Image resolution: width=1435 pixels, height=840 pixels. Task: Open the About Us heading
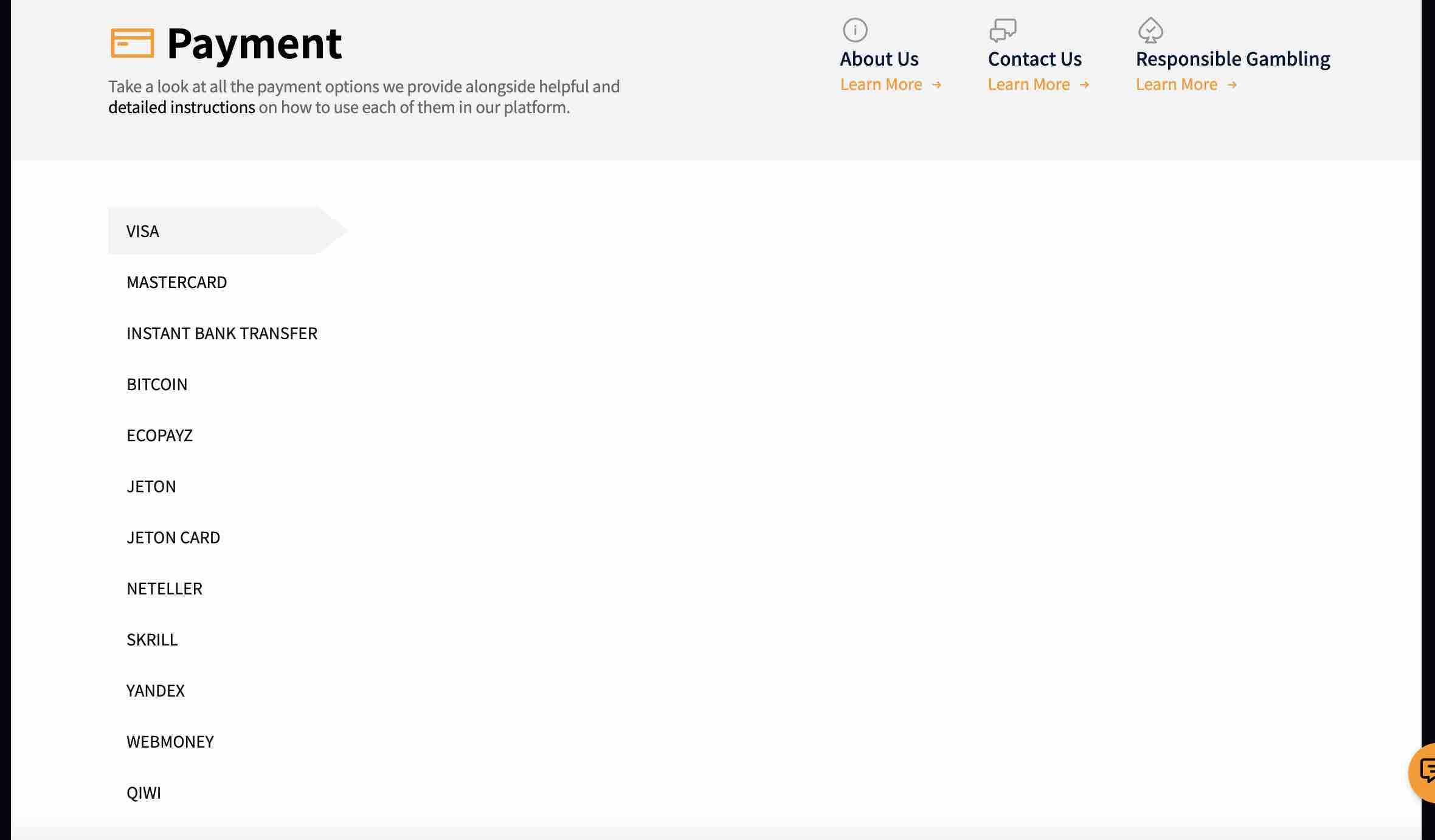pos(879,59)
